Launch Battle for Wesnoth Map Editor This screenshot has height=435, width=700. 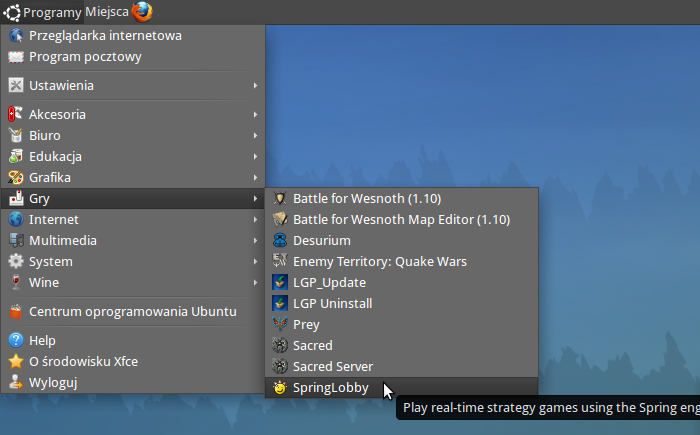click(x=402, y=219)
